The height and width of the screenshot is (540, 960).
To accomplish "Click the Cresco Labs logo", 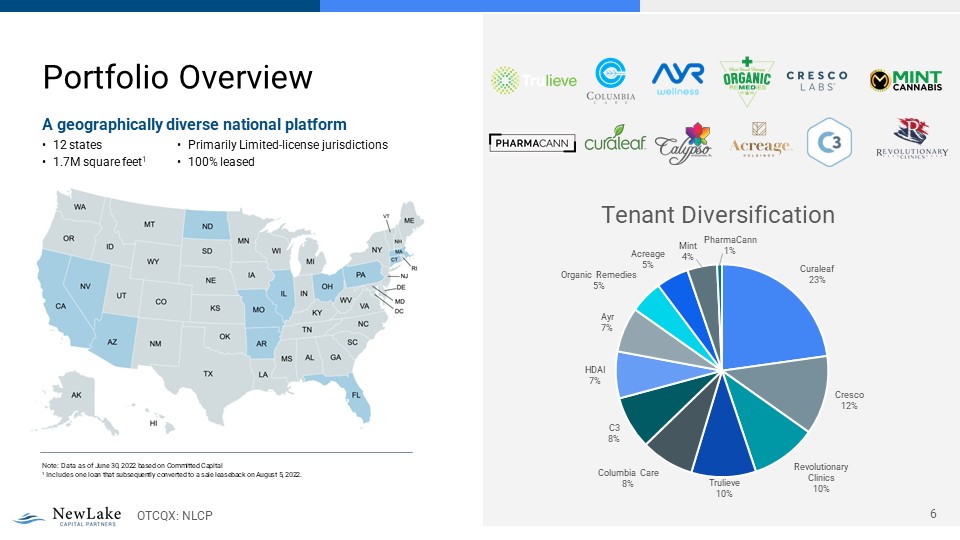I will point(817,80).
